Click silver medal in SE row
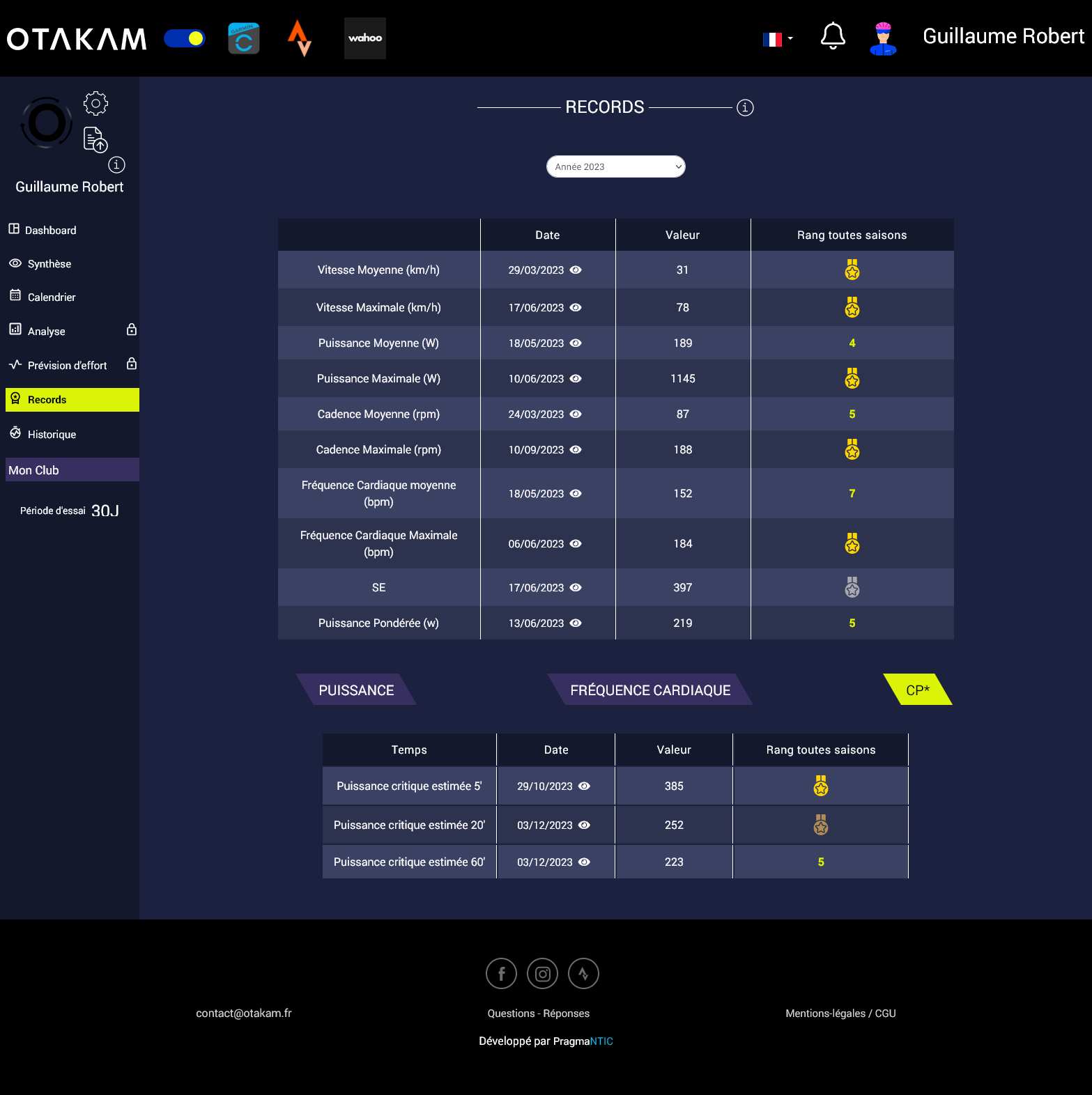Image resolution: width=1092 pixels, height=1095 pixels. [x=852, y=587]
